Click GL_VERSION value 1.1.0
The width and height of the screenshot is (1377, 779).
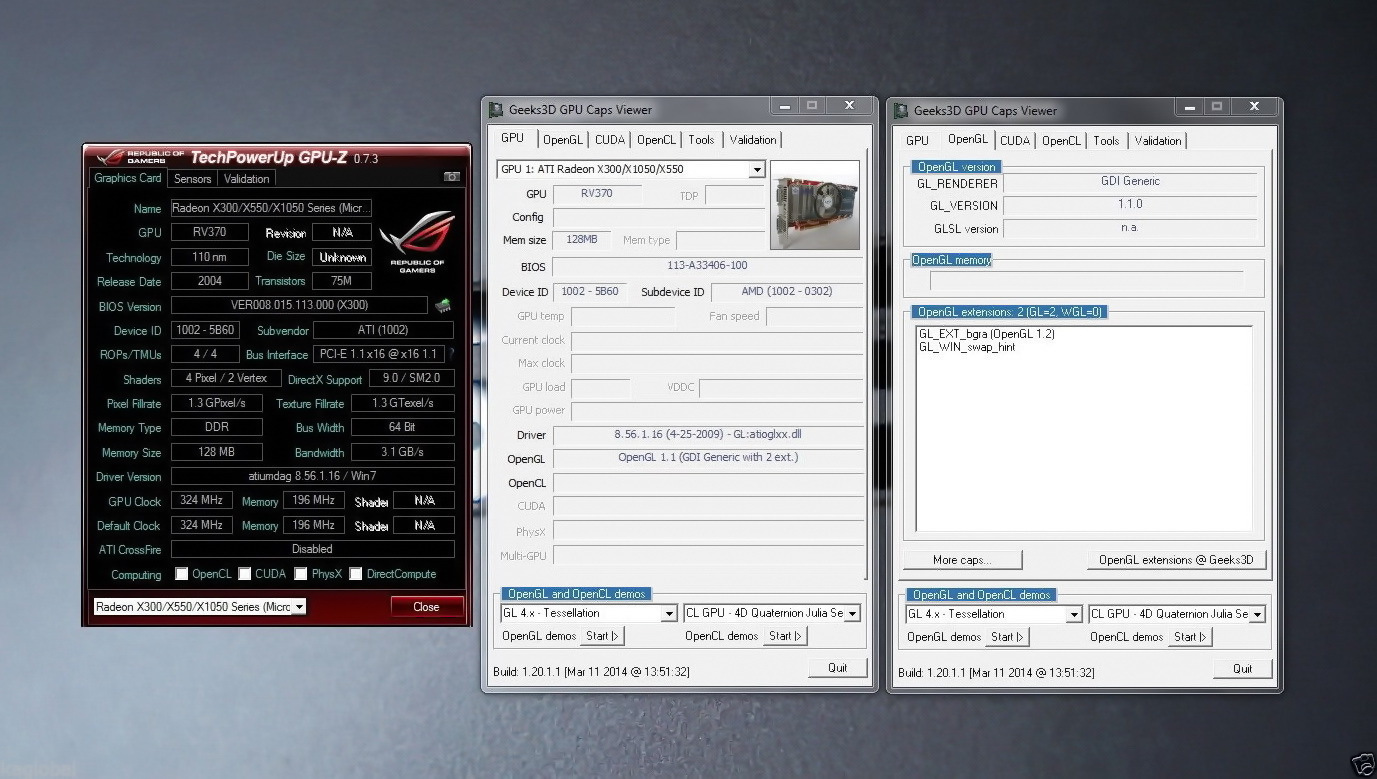point(1130,204)
